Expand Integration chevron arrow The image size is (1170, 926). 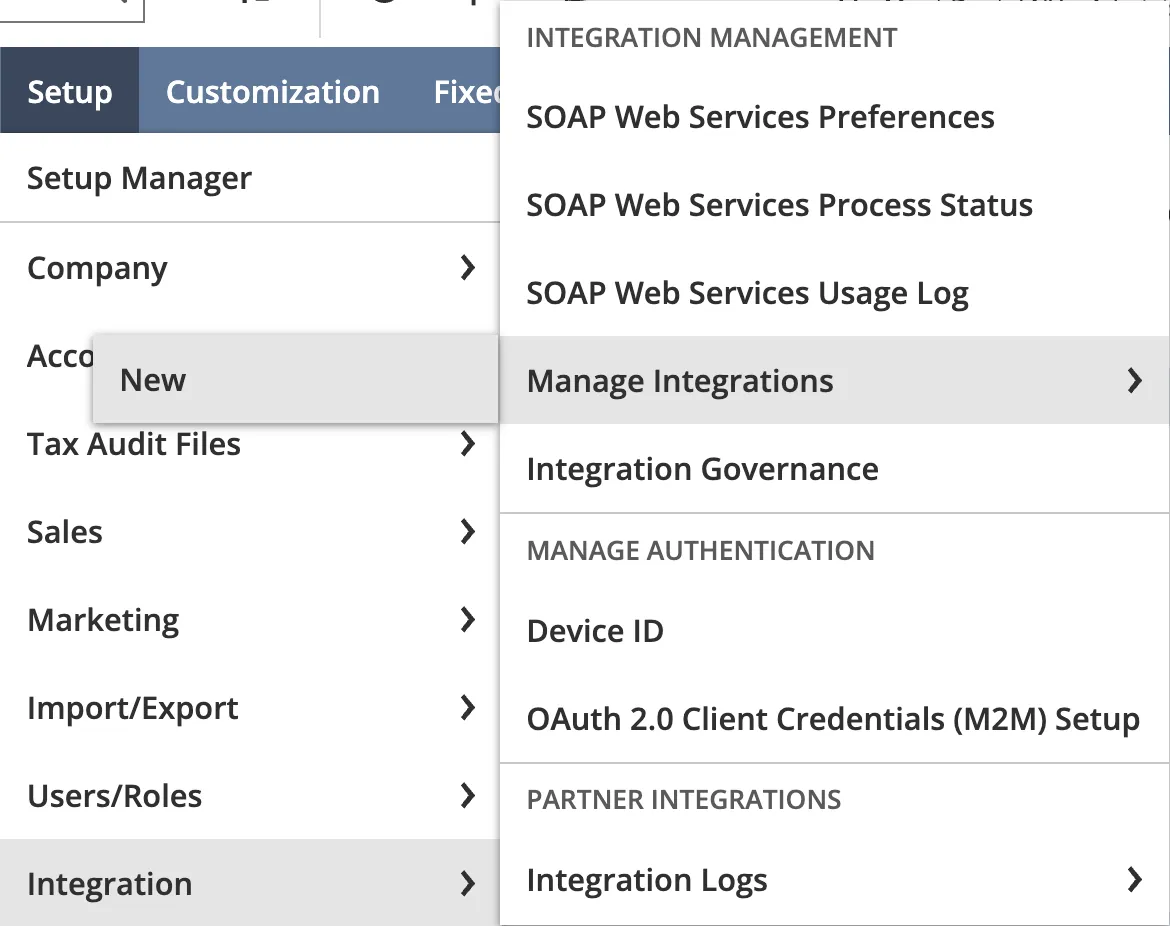[x=468, y=883]
